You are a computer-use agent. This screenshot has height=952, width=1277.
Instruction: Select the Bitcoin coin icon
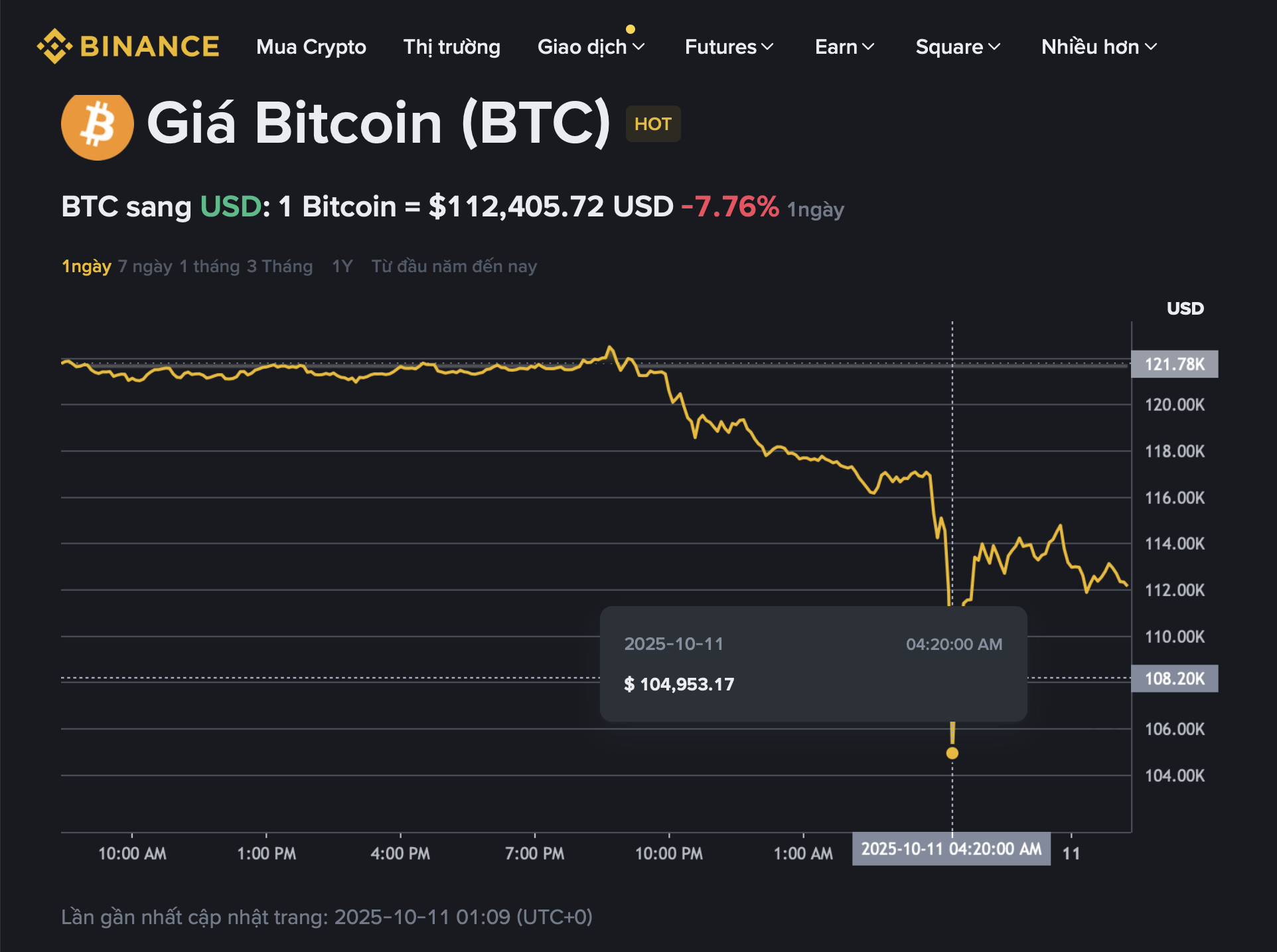(97, 125)
